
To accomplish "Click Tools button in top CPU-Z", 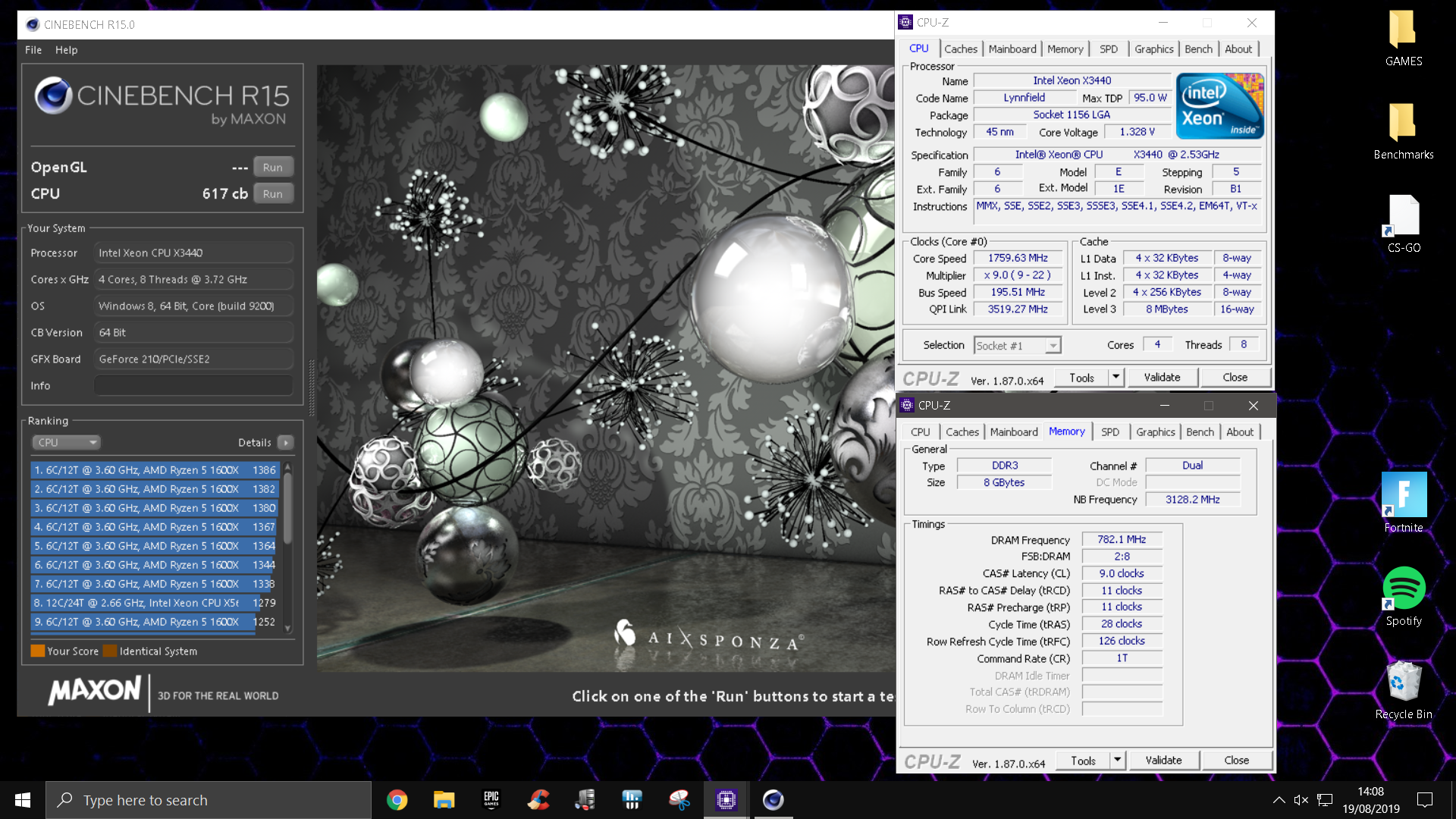I will (1081, 378).
